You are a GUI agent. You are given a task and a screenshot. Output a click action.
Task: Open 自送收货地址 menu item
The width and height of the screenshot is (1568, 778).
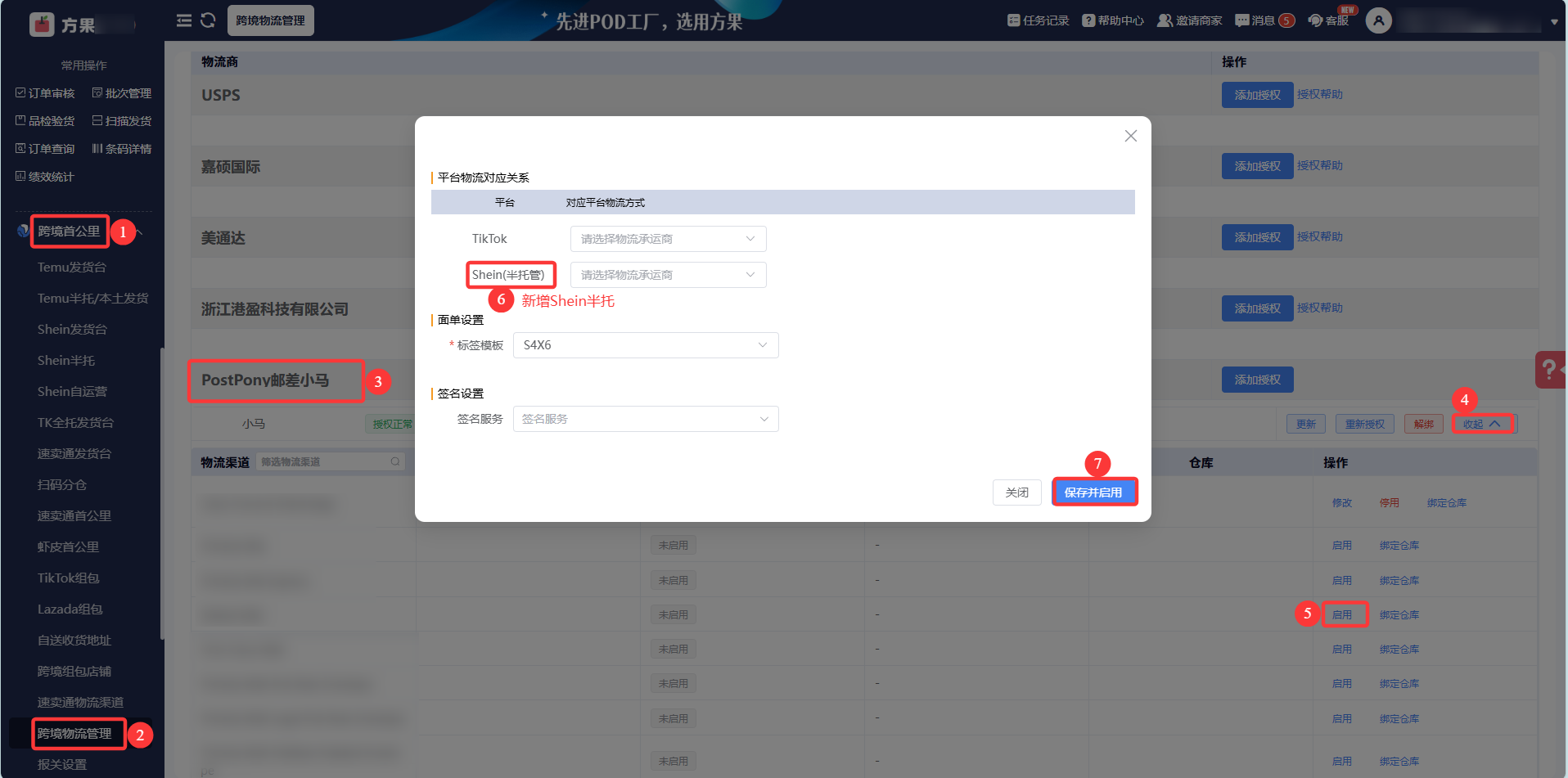click(74, 641)
